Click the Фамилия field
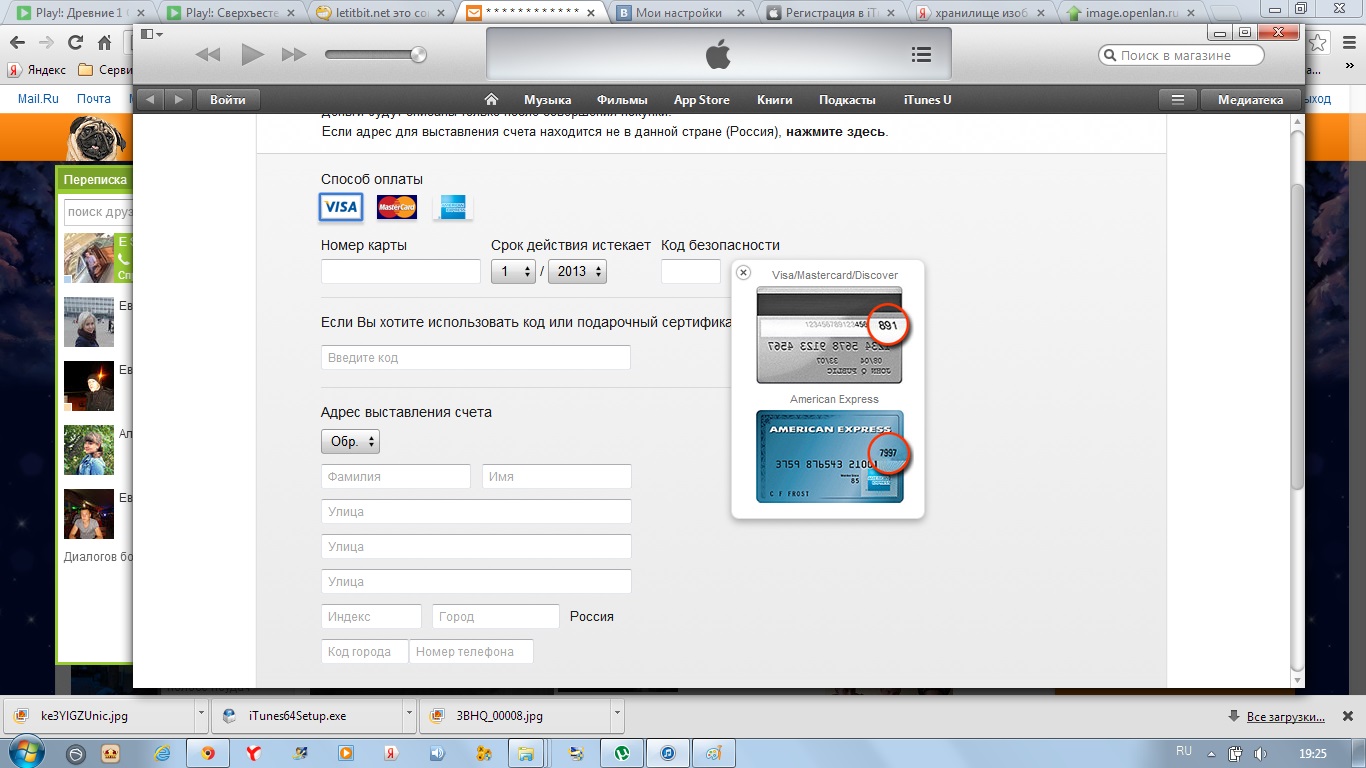 [x=396, y=477]
